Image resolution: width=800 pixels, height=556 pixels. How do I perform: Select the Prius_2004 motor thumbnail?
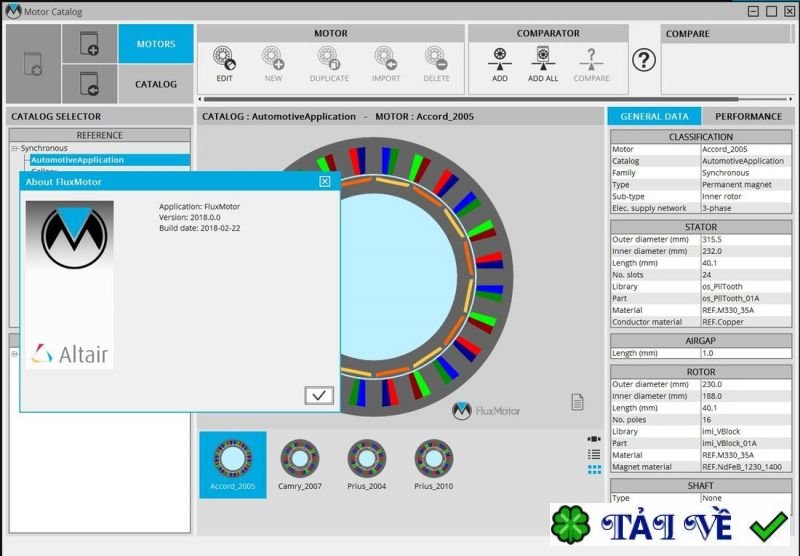pos(366,465)
